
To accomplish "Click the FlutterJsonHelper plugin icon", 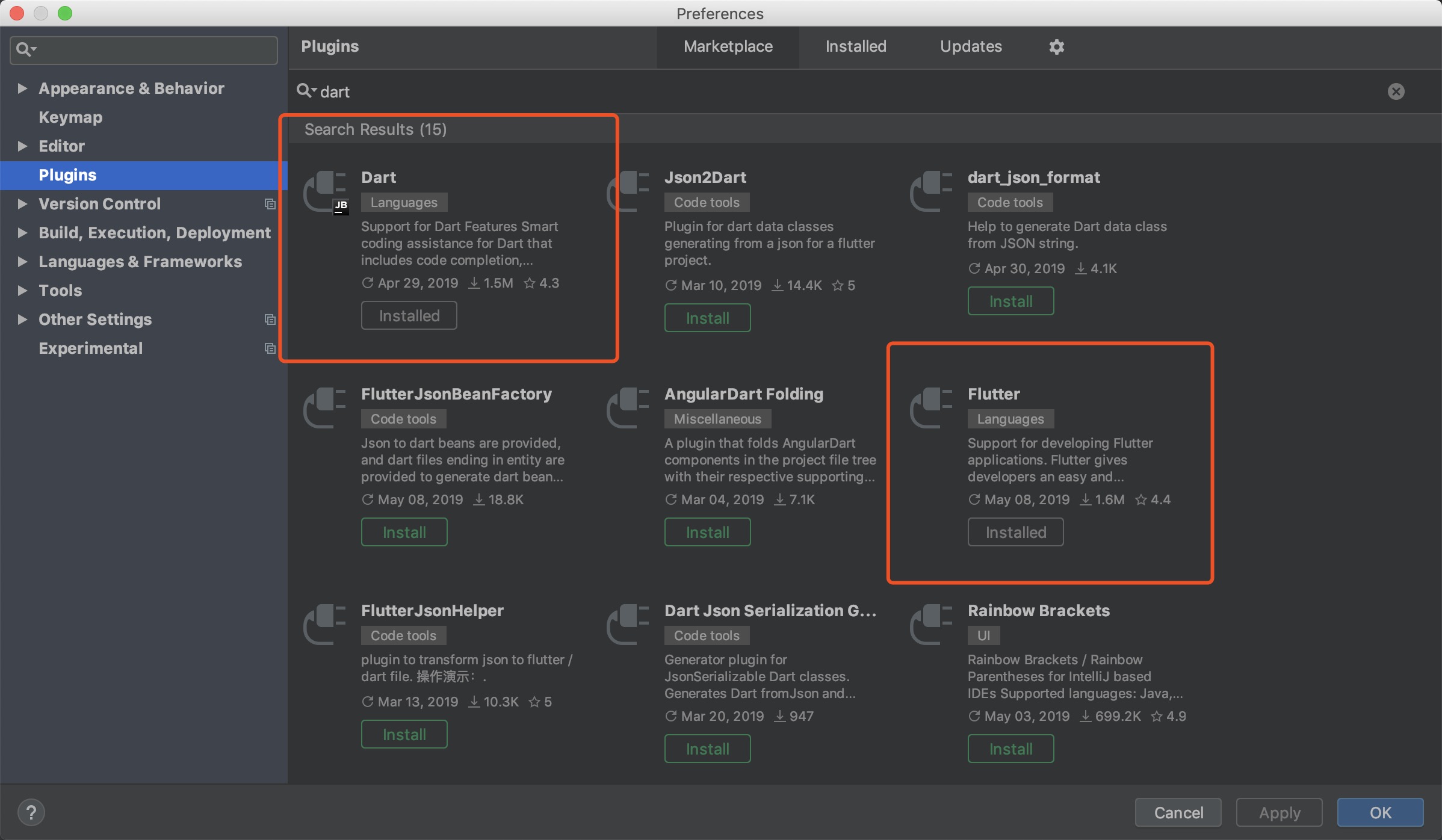I will tap(326, 625).
